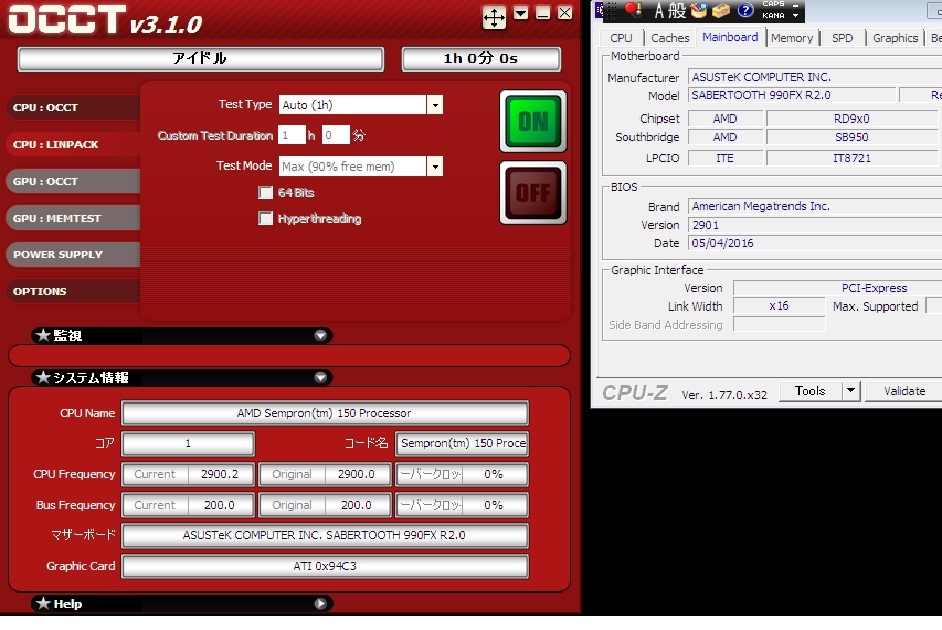
Task: Click the IME language bar grip handle
Action: pyautogui.click(x=612, y=10)
